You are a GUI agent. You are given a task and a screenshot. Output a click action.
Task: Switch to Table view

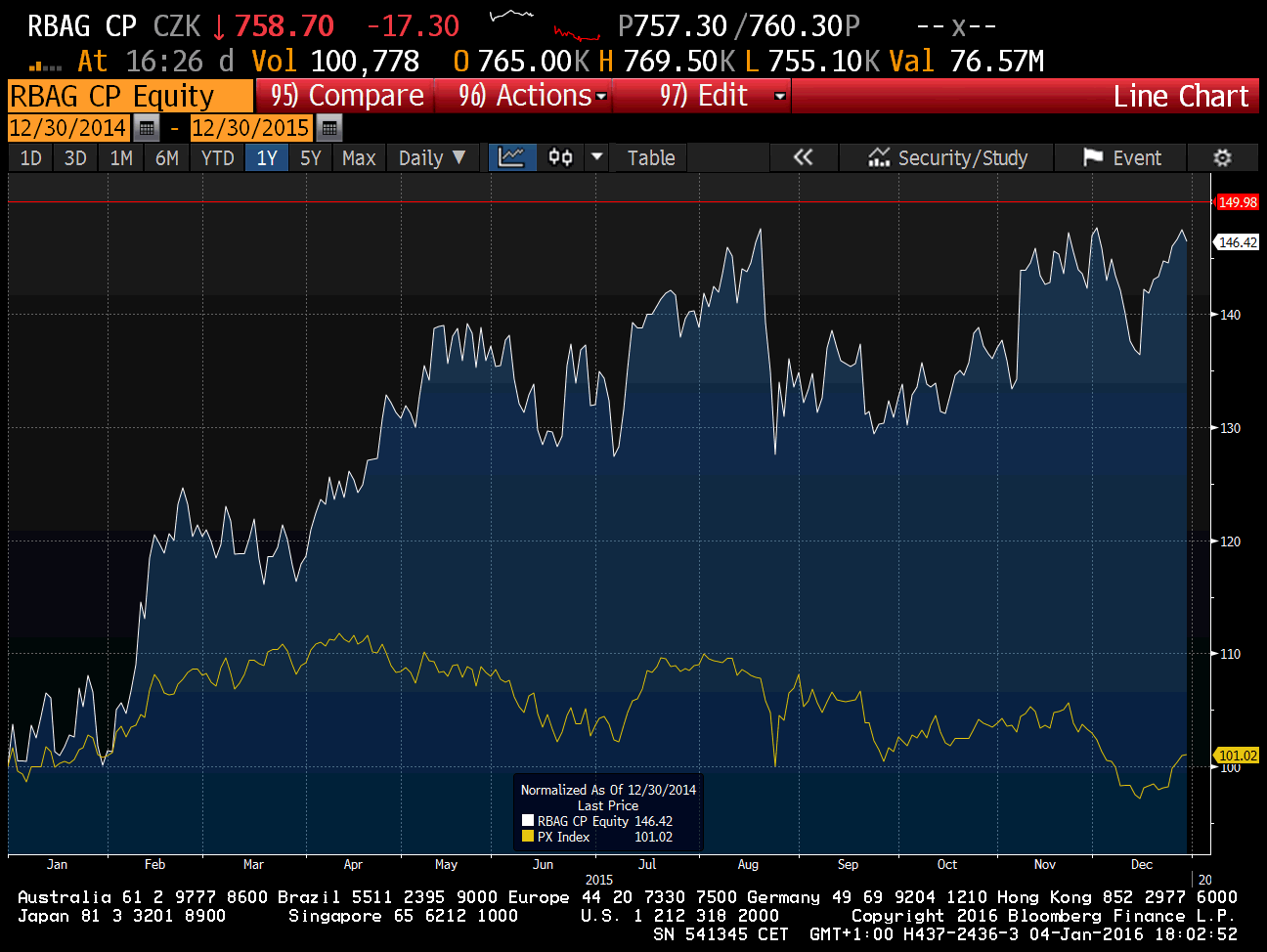coord(650,157)
